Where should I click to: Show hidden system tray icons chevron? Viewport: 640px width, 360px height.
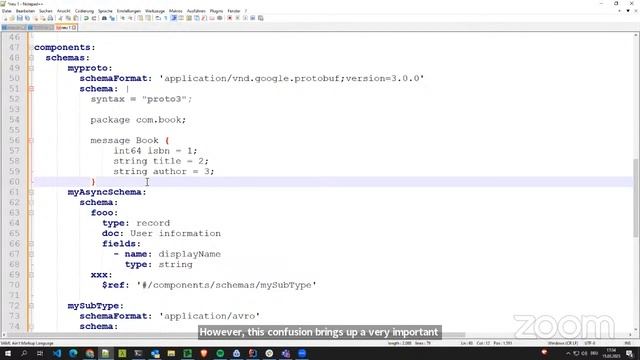[568, 353]
